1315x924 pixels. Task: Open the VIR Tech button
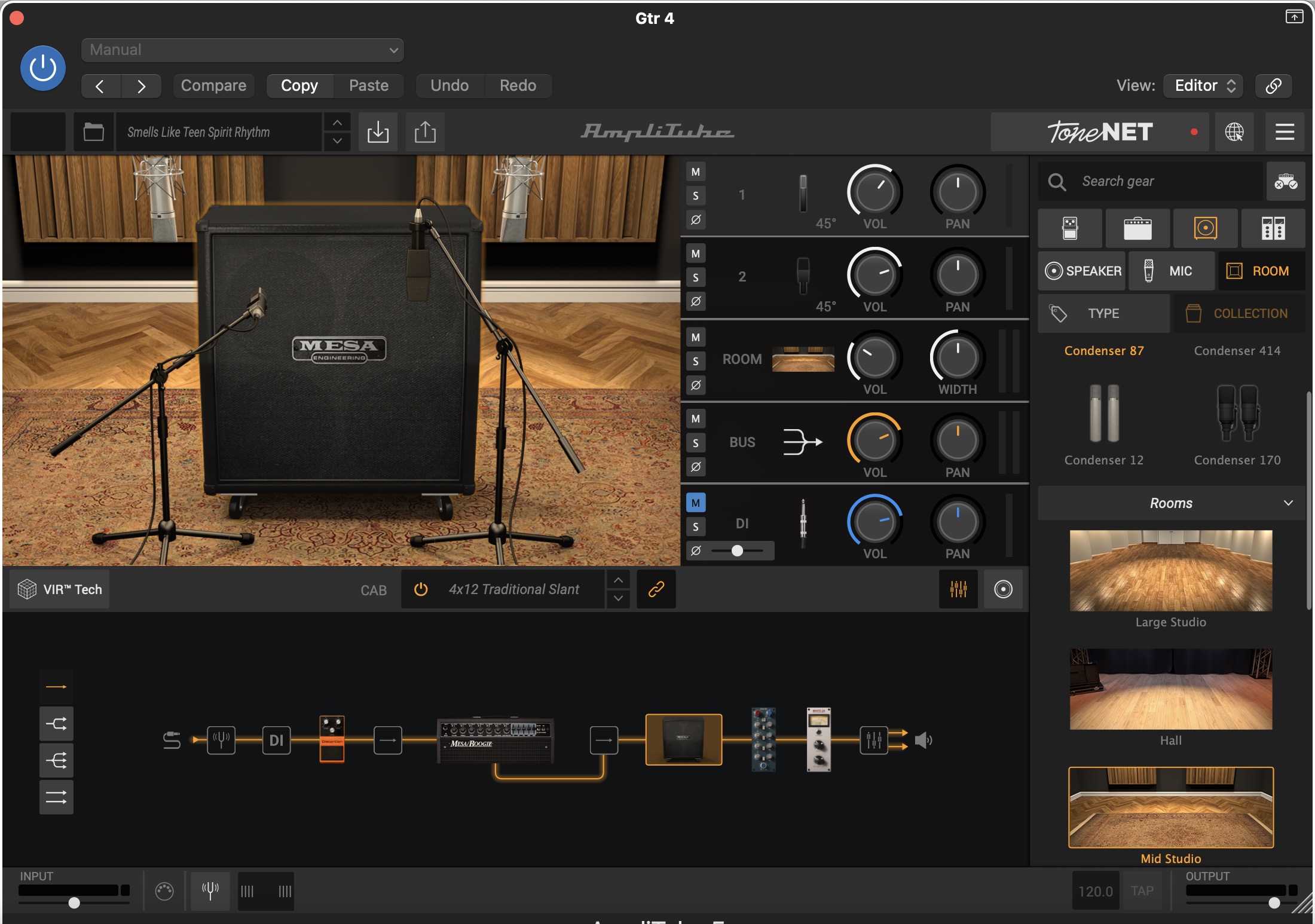point(60,589)
